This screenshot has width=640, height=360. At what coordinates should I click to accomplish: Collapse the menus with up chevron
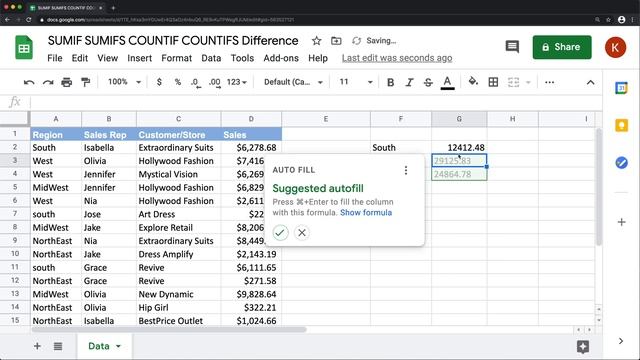590,82
